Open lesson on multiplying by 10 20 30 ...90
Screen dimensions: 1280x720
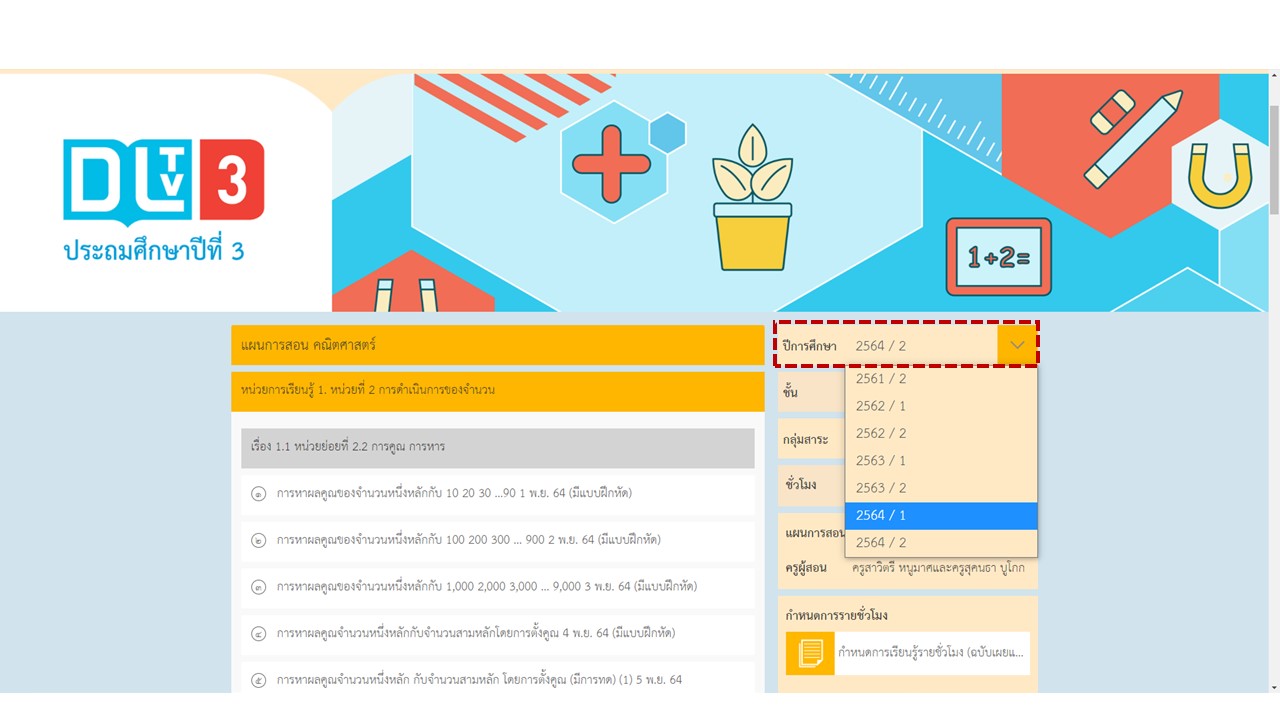454,493
